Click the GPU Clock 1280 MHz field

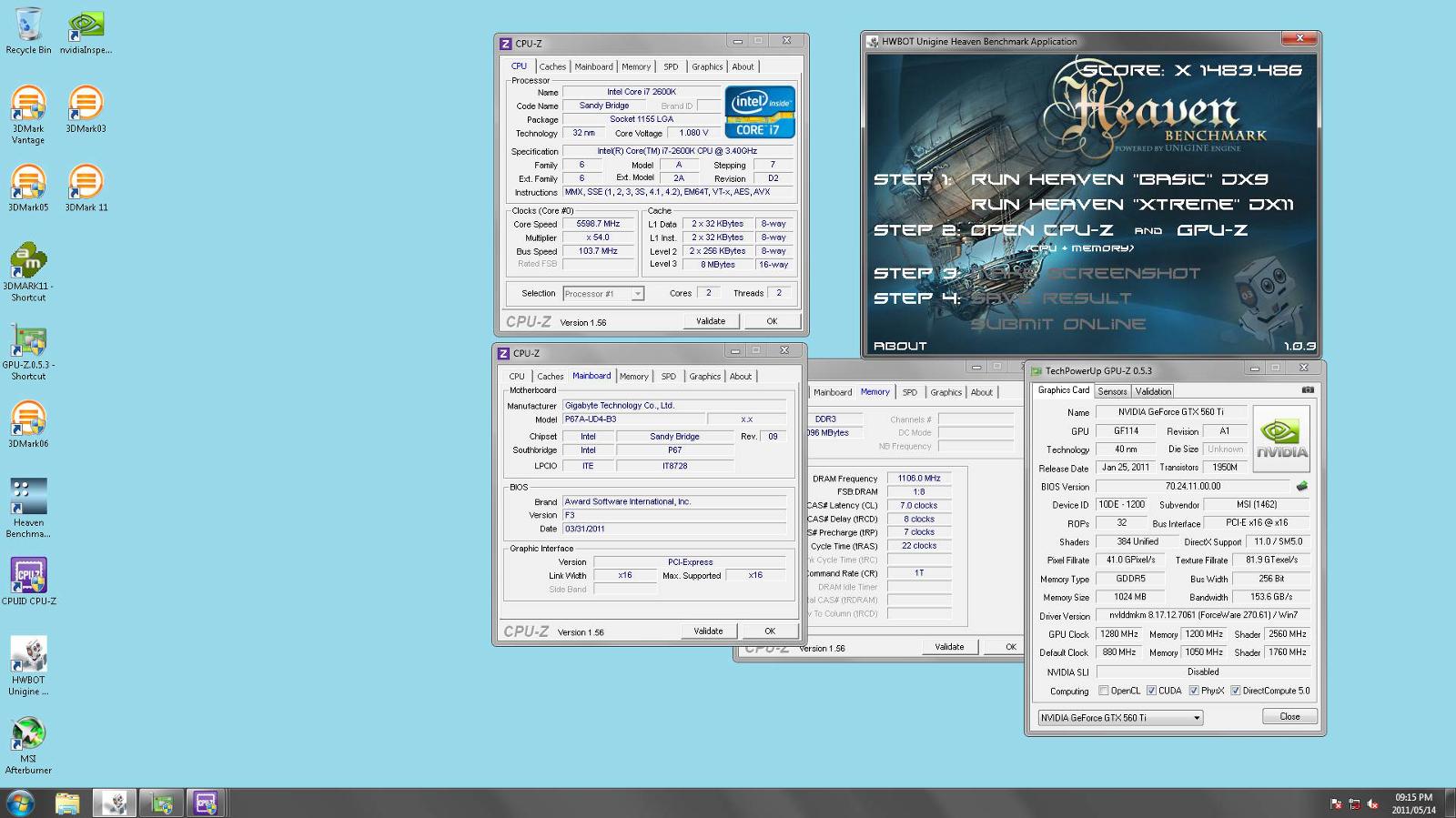pyautogui.click(x=1118, y=634)
